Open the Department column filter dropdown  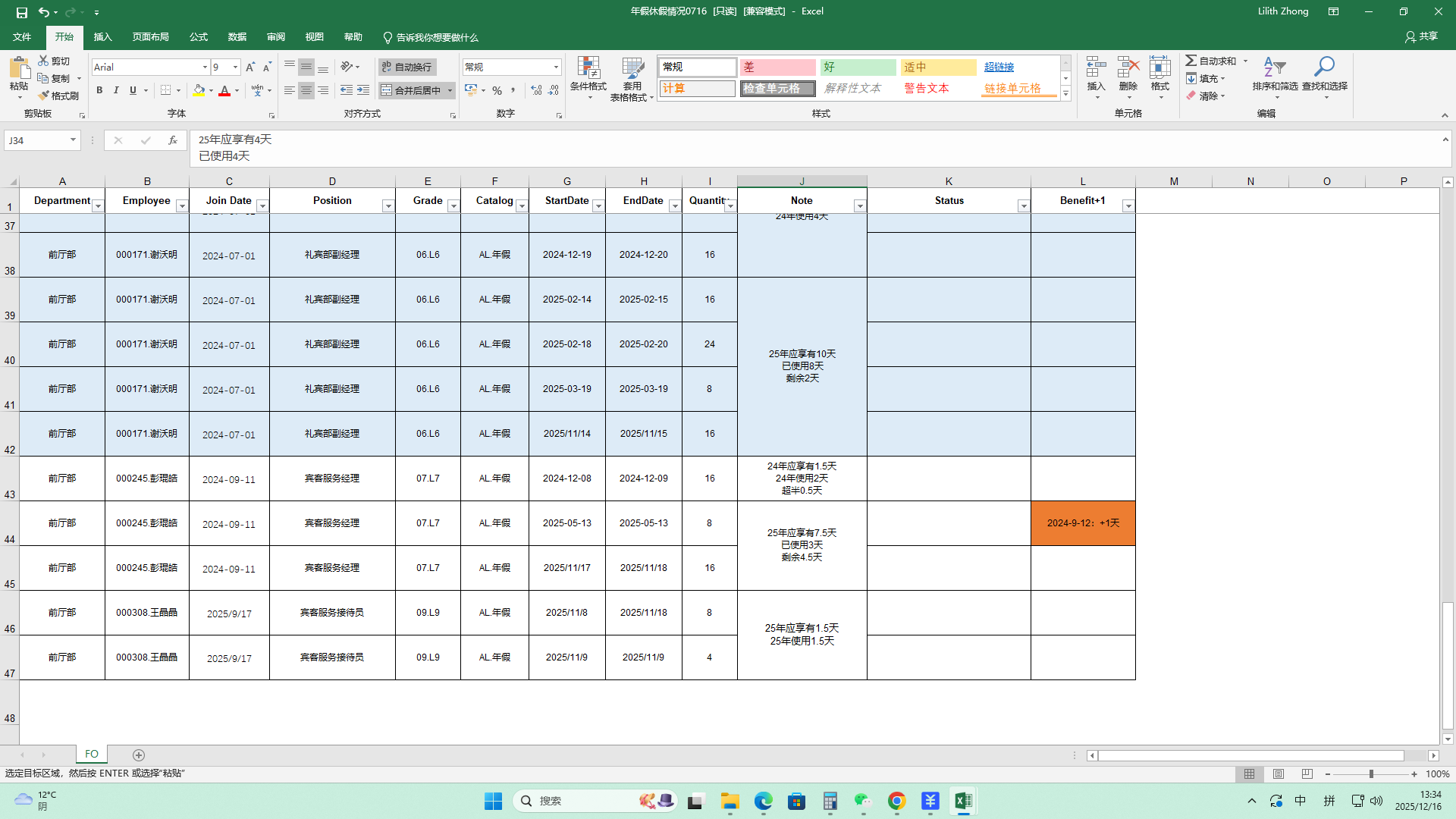click(98, 206)
